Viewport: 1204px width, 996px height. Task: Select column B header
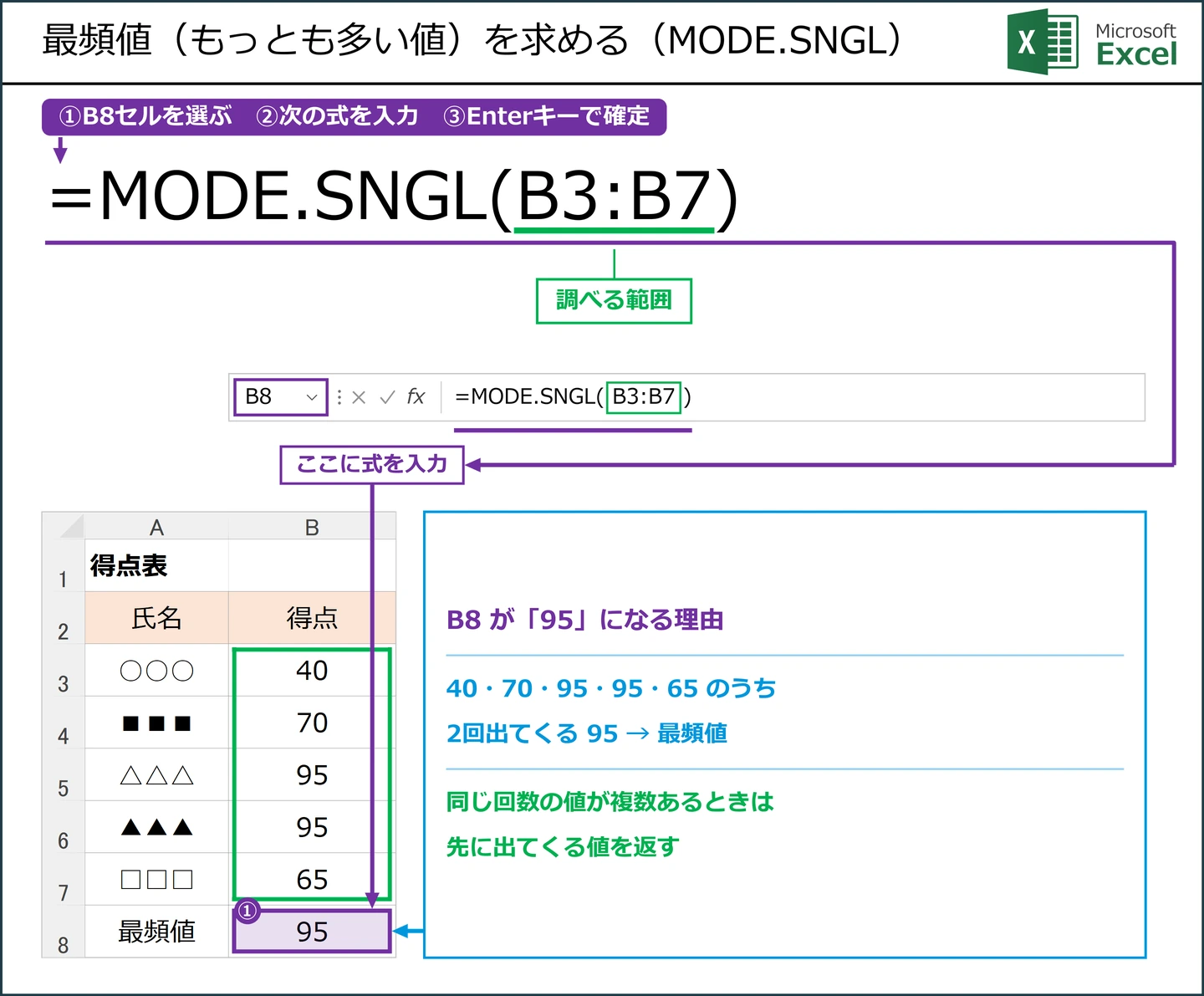point(312,527)
